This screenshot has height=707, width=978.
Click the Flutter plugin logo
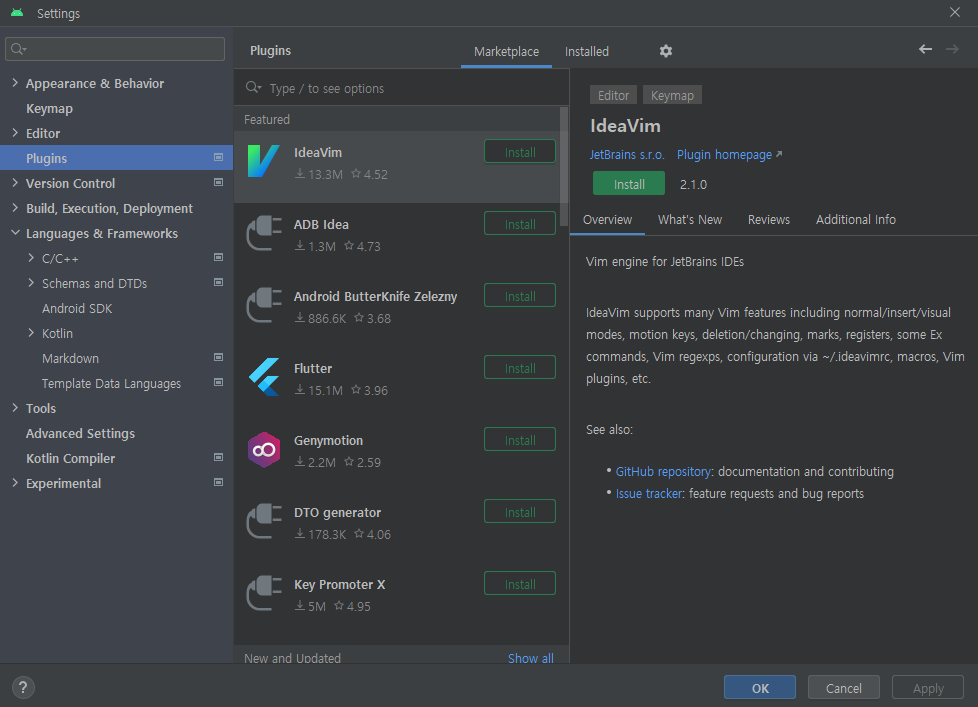click(263, 377)
